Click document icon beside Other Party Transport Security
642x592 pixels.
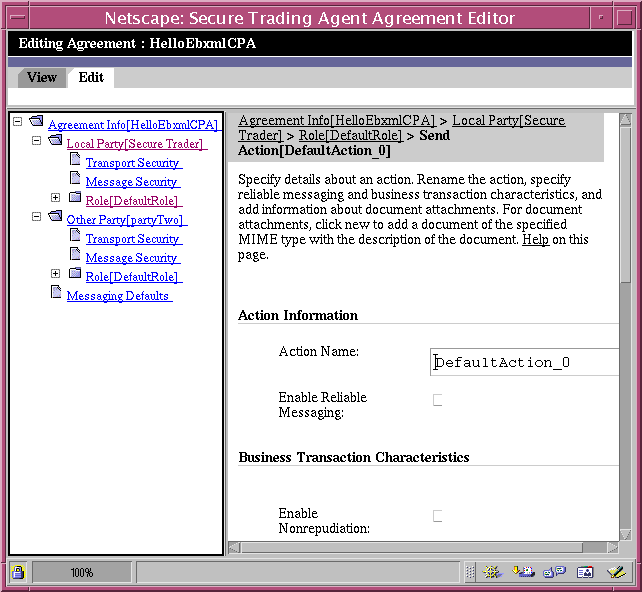click(75, 235)
